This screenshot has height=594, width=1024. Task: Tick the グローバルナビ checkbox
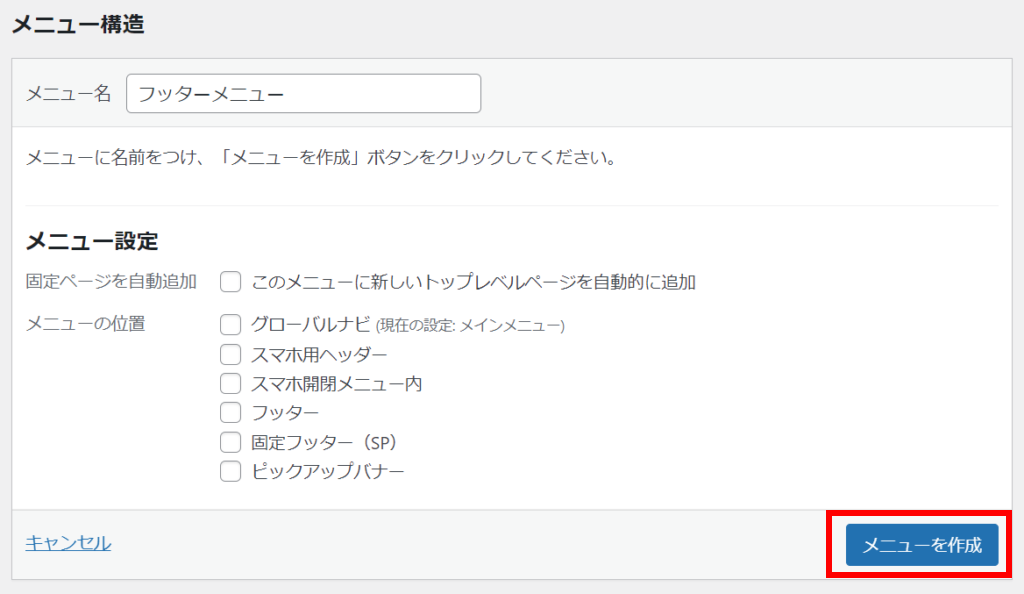tap(231, 324)
